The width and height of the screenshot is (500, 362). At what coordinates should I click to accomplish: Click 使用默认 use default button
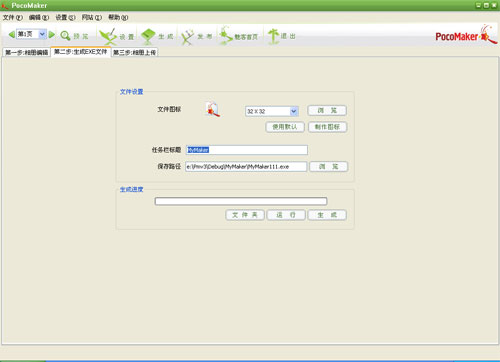[x=285, y=127]
